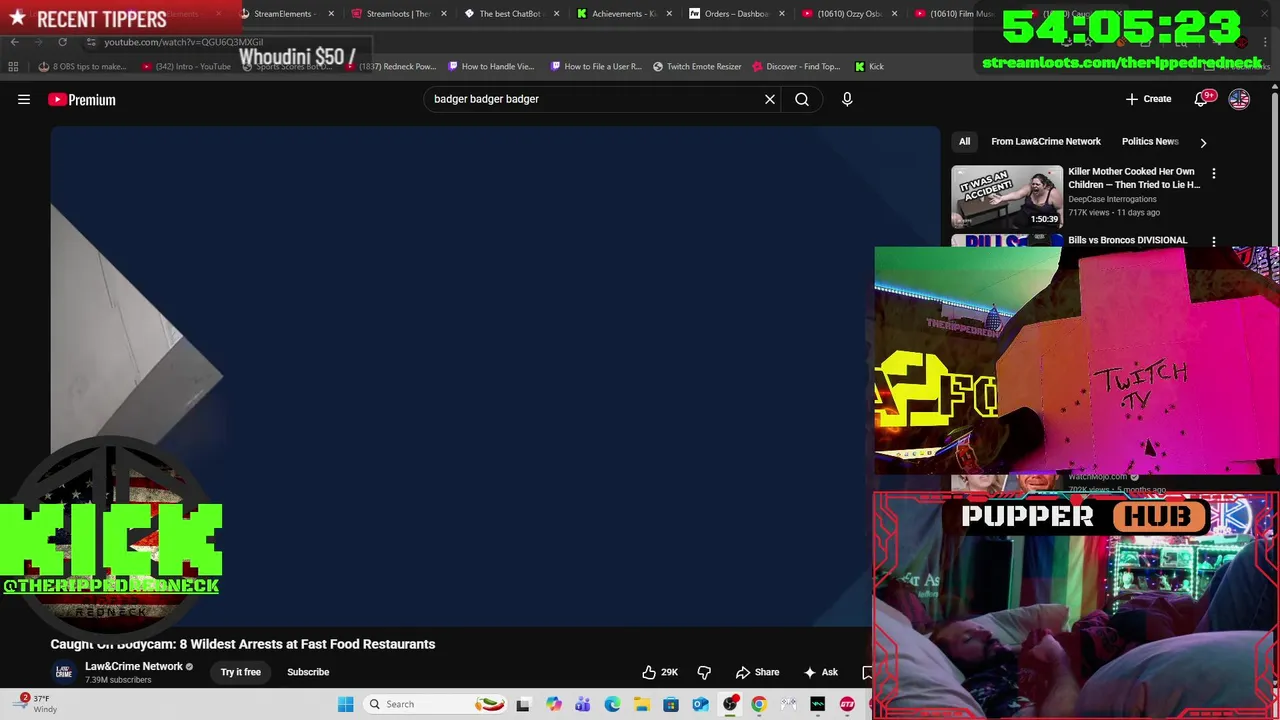Open Killer Mother Cooked video title

pos(1134,178)
